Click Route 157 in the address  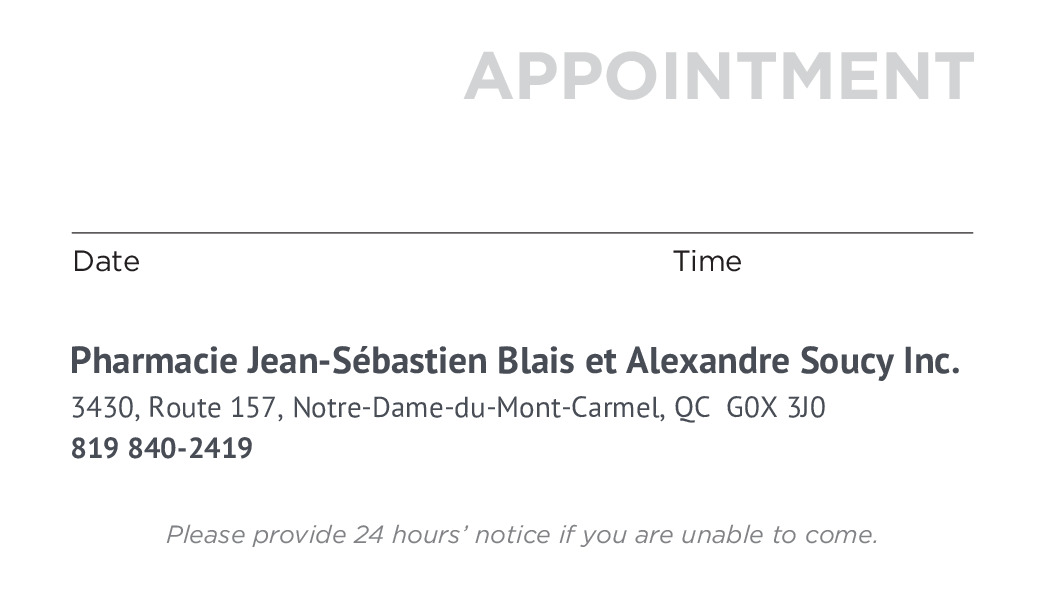point(215,408)
